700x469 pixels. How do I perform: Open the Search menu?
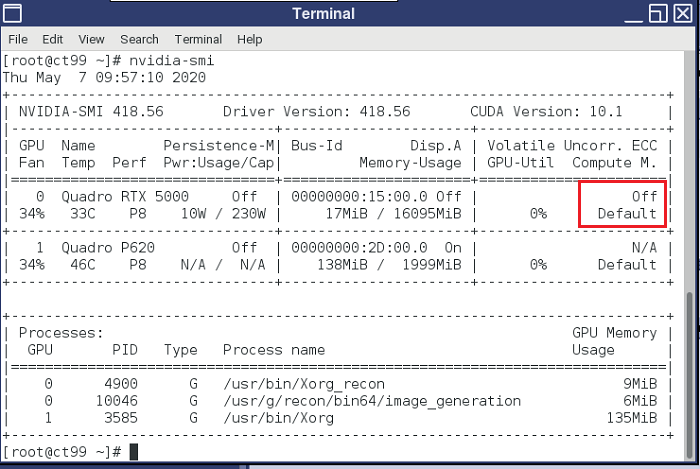click(x=139, y=39)
